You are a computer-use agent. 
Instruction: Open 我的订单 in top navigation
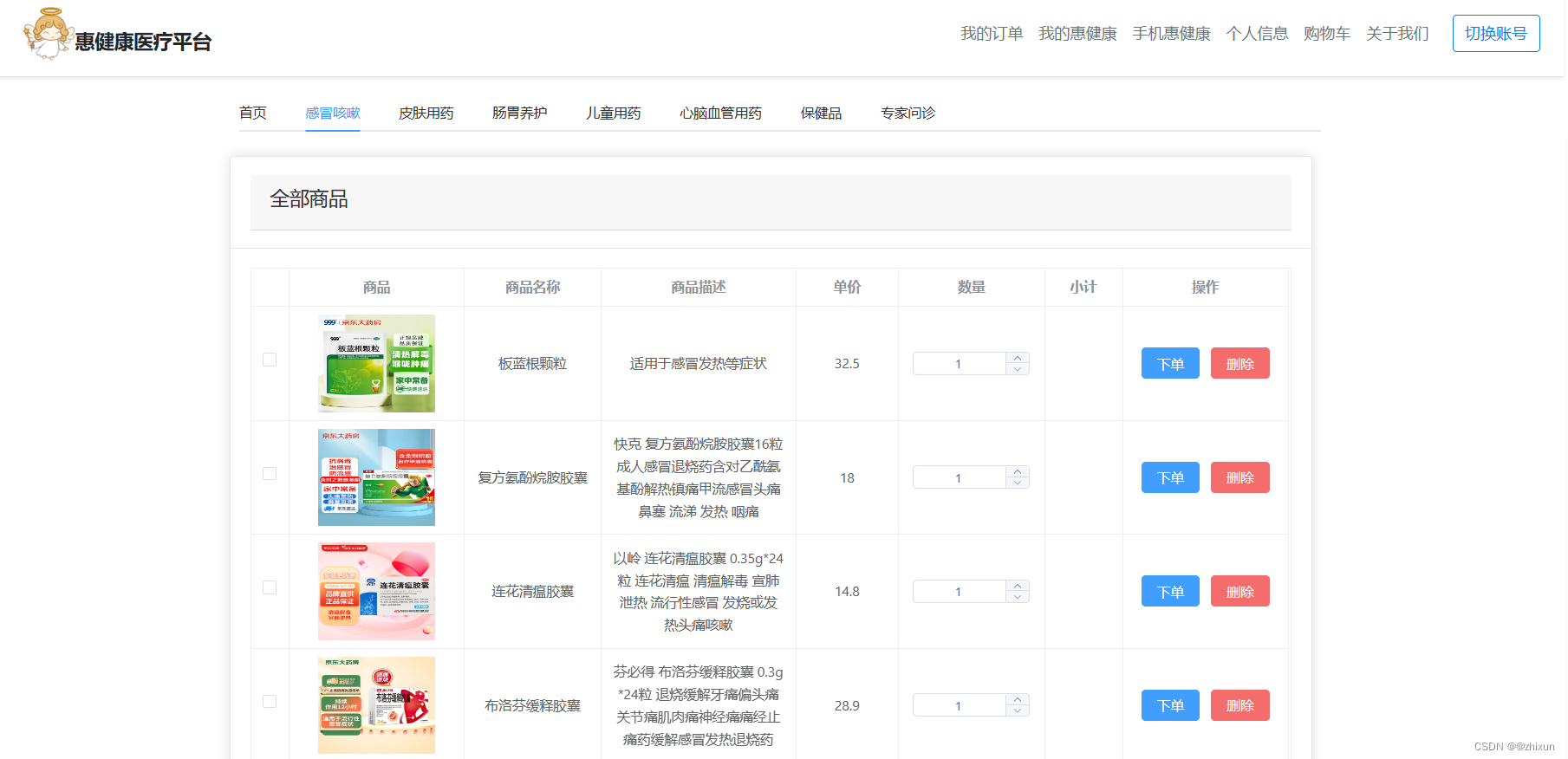(992, 34)
